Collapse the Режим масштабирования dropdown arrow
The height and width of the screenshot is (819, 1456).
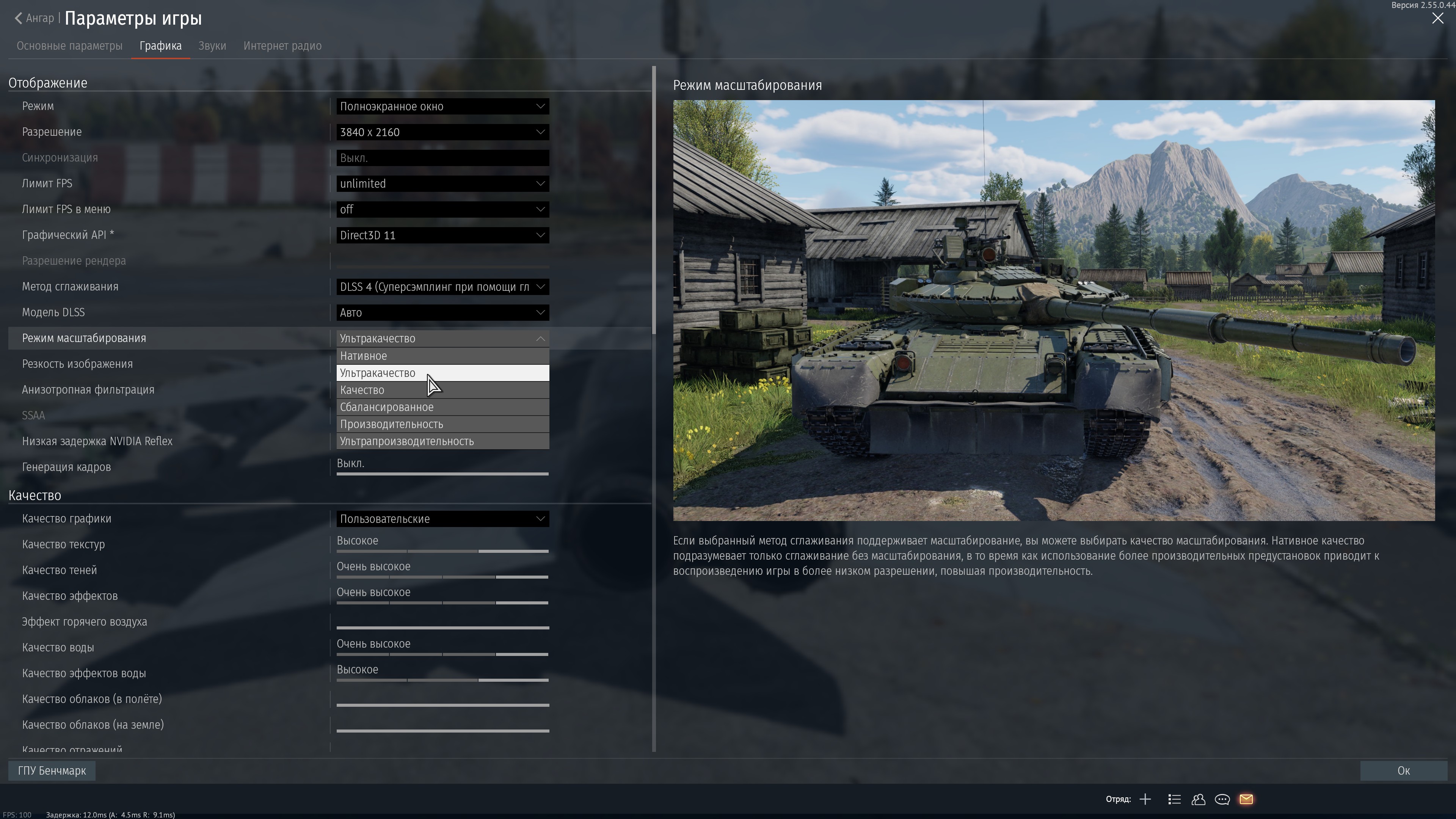click(540, 339)
